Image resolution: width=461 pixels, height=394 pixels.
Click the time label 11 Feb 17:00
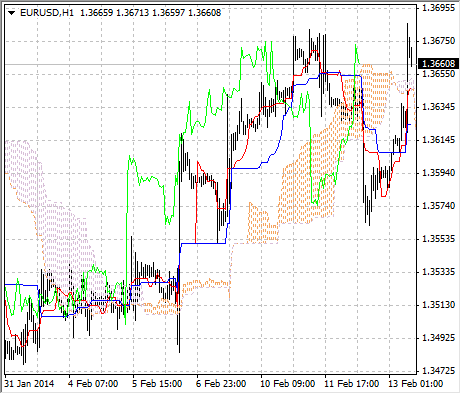click(x=351, y=384)
